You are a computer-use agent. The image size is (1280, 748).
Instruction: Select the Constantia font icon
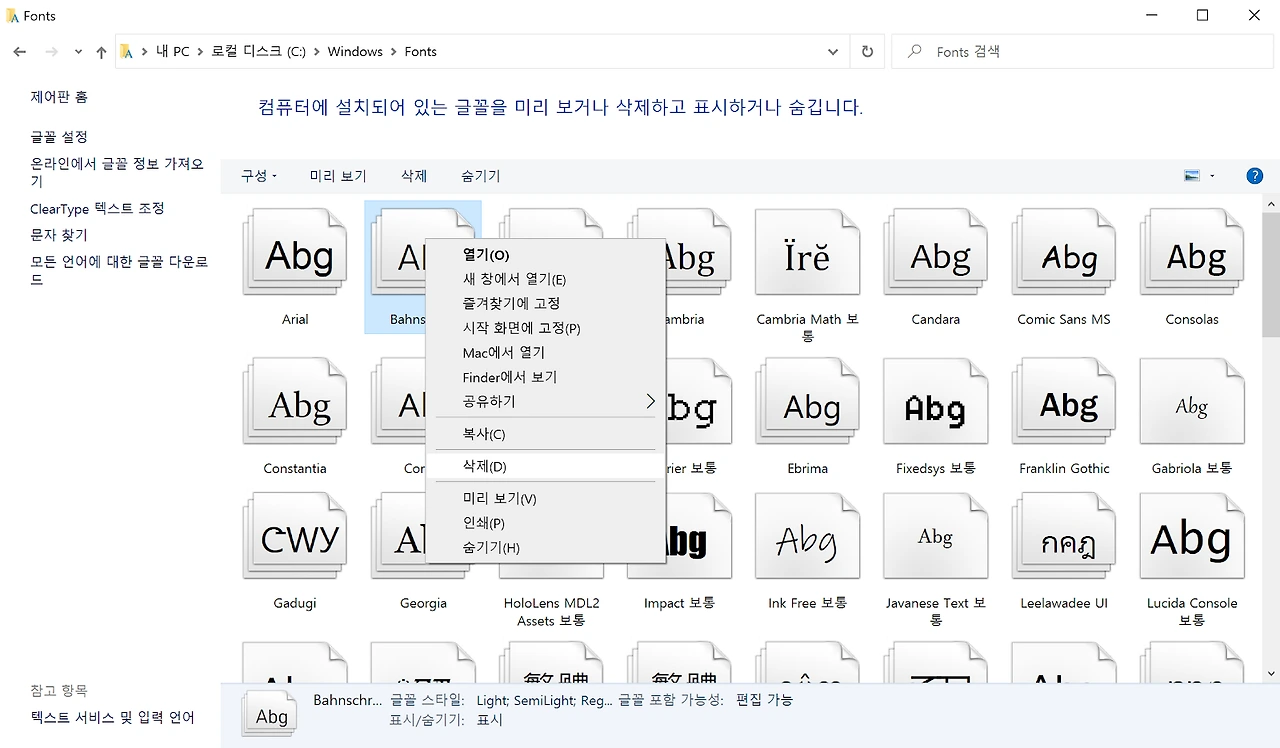295,402
